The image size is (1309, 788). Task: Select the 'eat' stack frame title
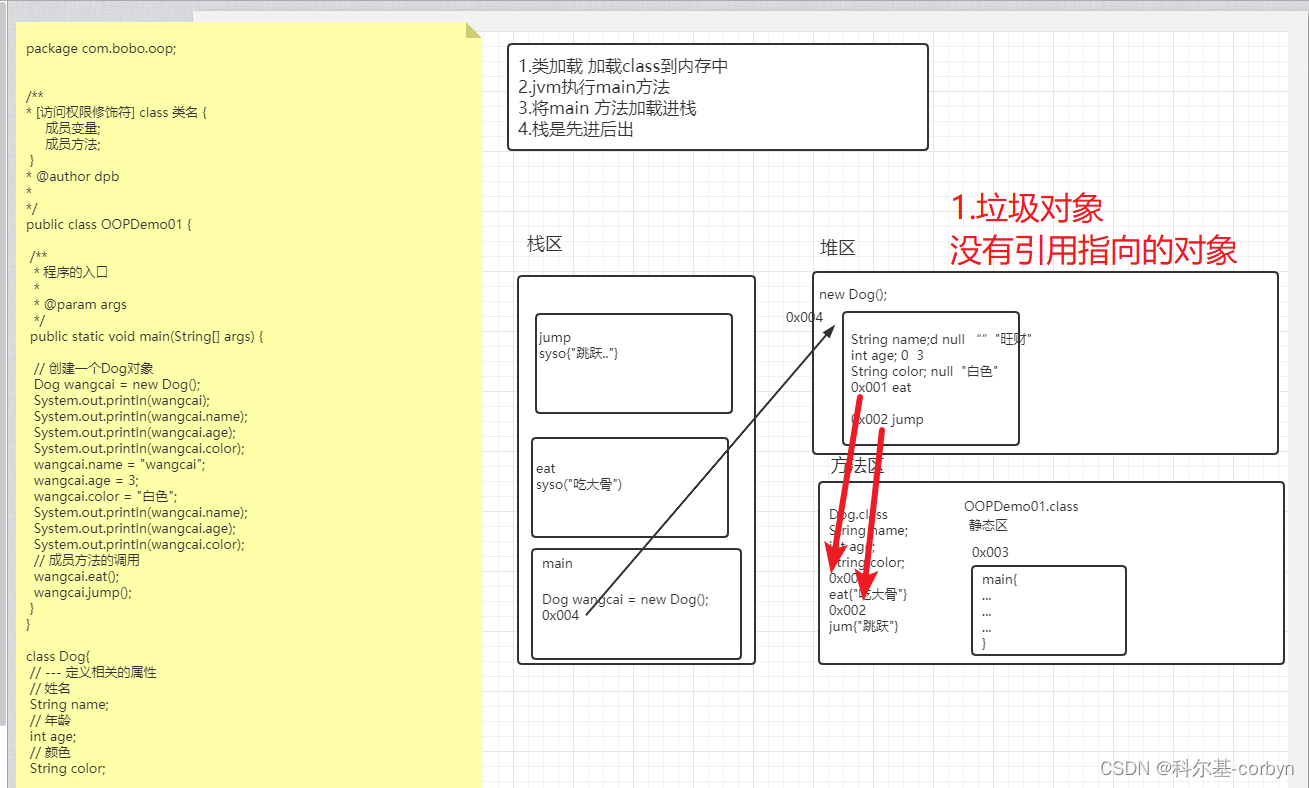(546, 468)
